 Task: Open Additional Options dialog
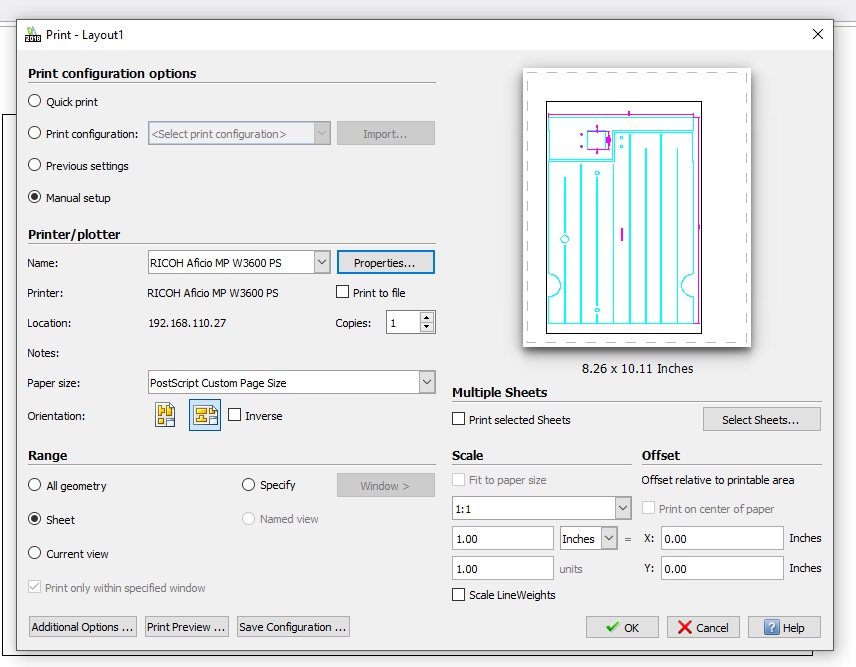click(x=82, y=627)
